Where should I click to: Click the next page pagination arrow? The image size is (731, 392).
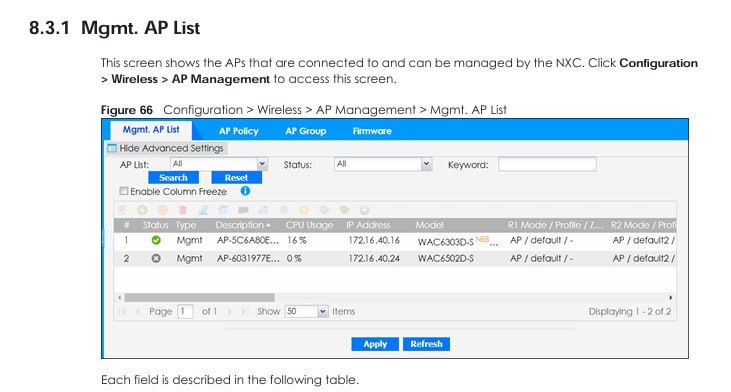[229, 311]
